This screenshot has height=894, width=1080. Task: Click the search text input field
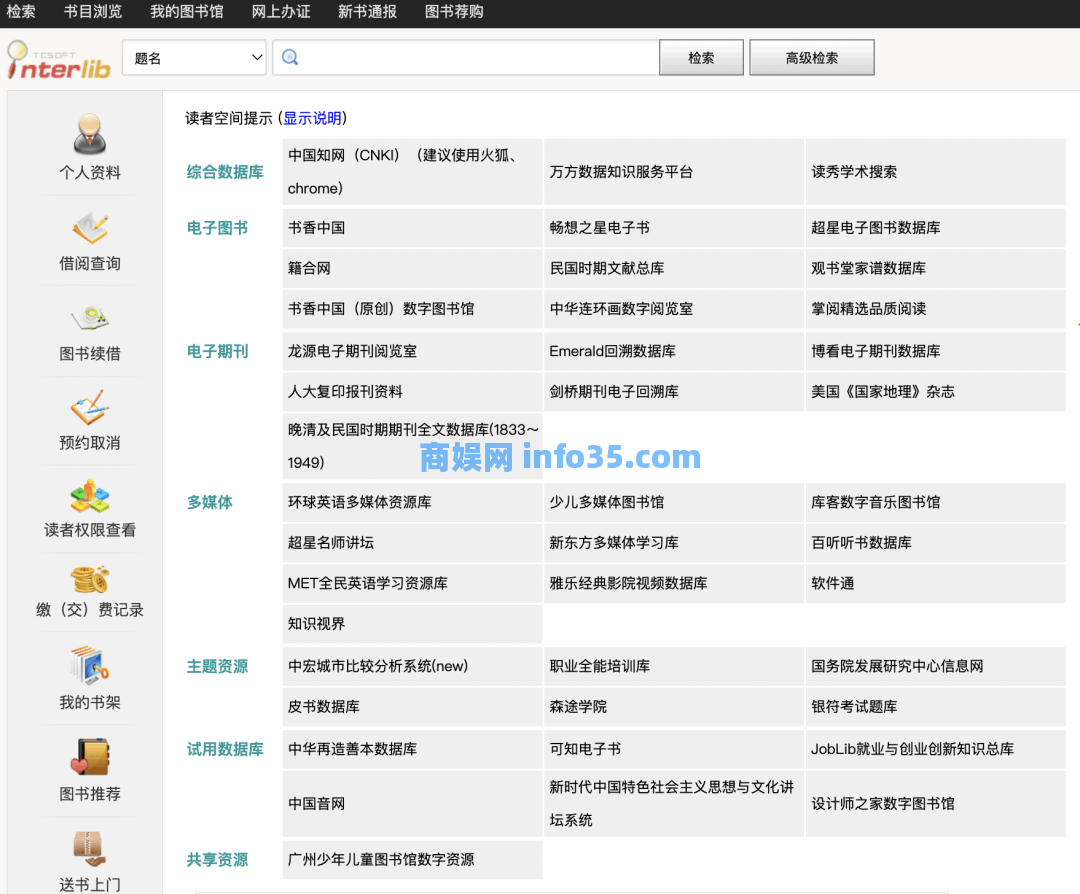click(x=466, y=58)
